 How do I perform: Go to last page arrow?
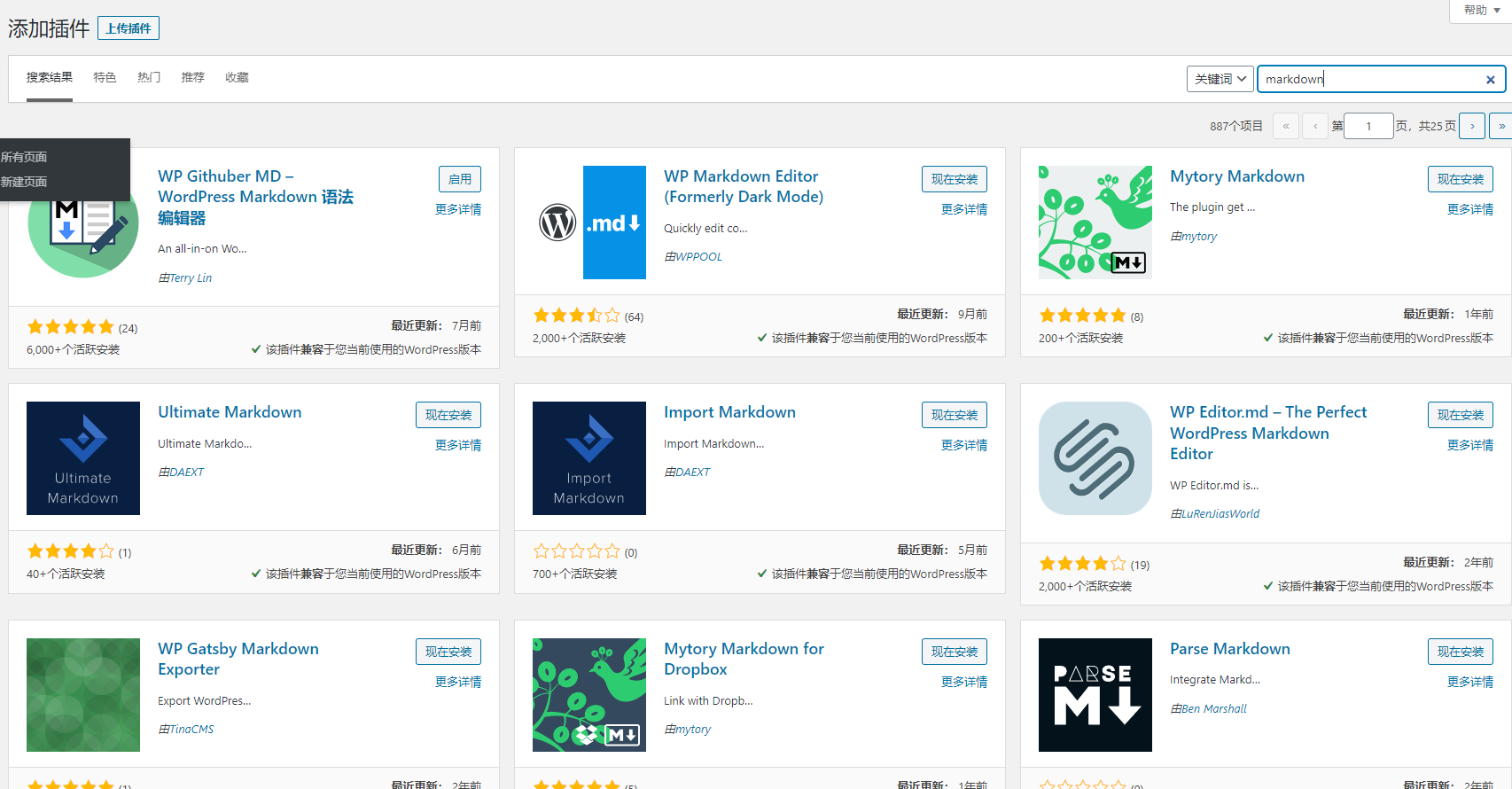pos(1501,126)
